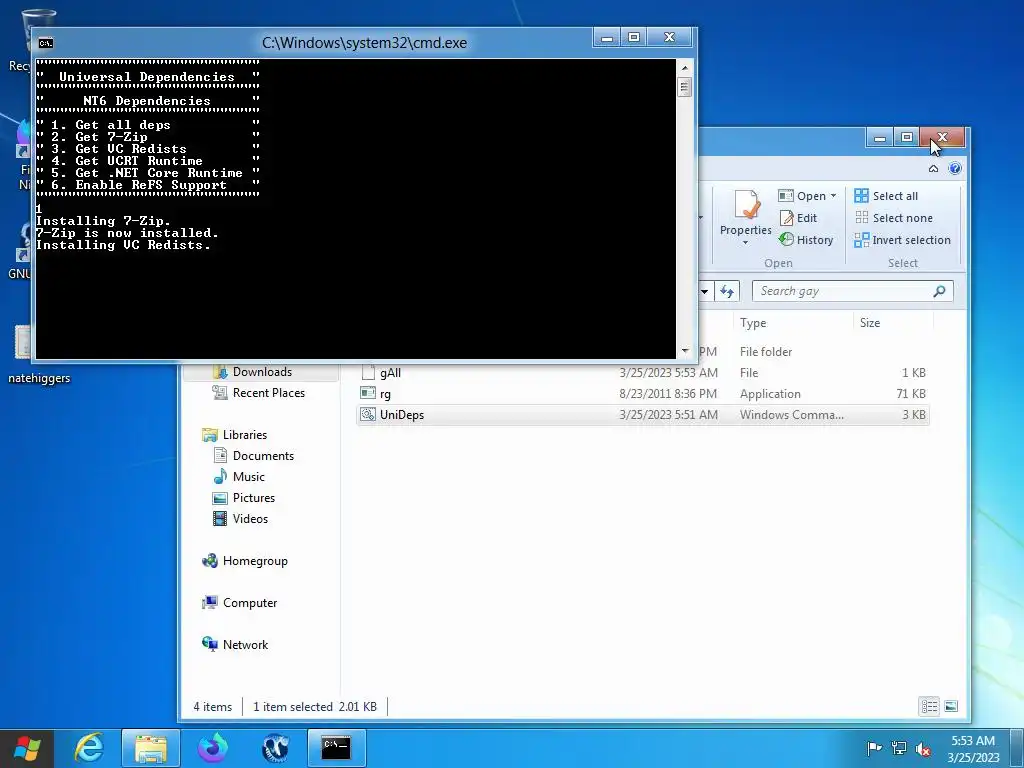Select Network in navigation pane
Viewport: 1024px width, 768px height.
pos(245,645)
